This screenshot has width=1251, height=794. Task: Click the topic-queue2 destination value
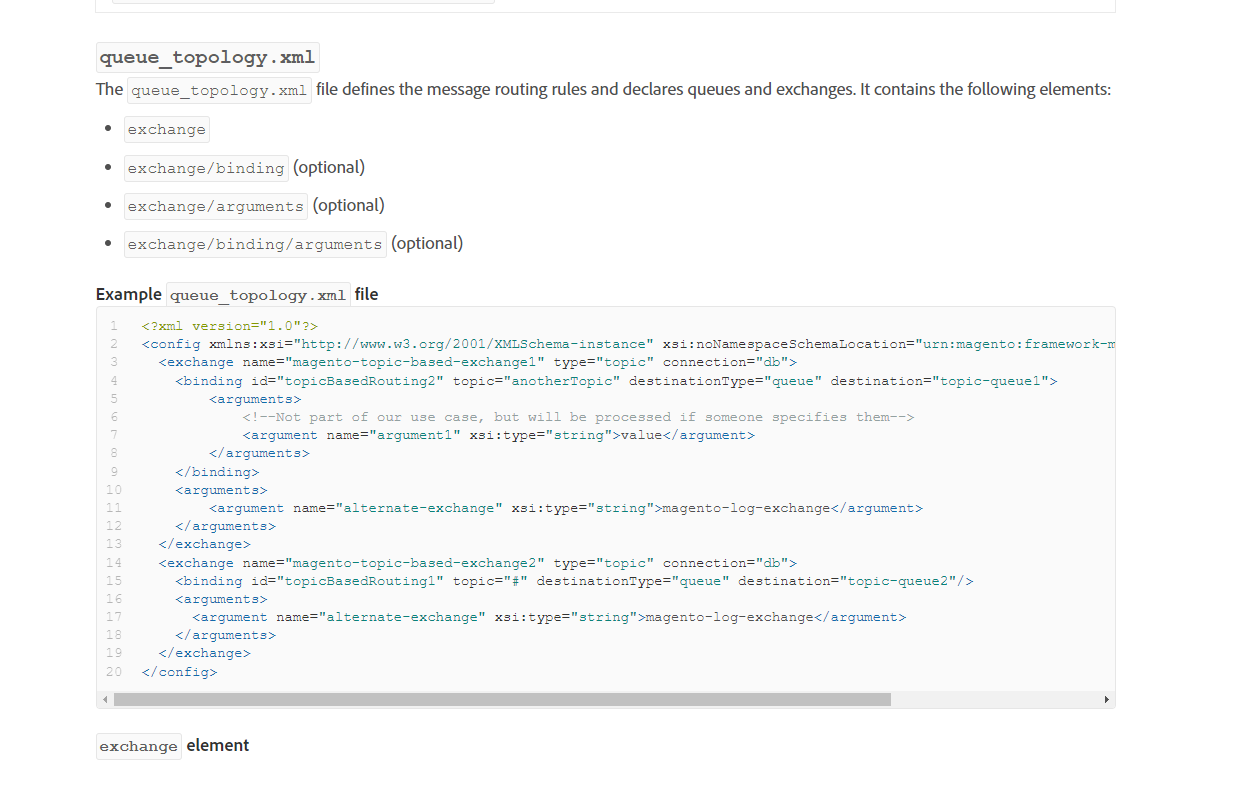[x=899, y=581]
